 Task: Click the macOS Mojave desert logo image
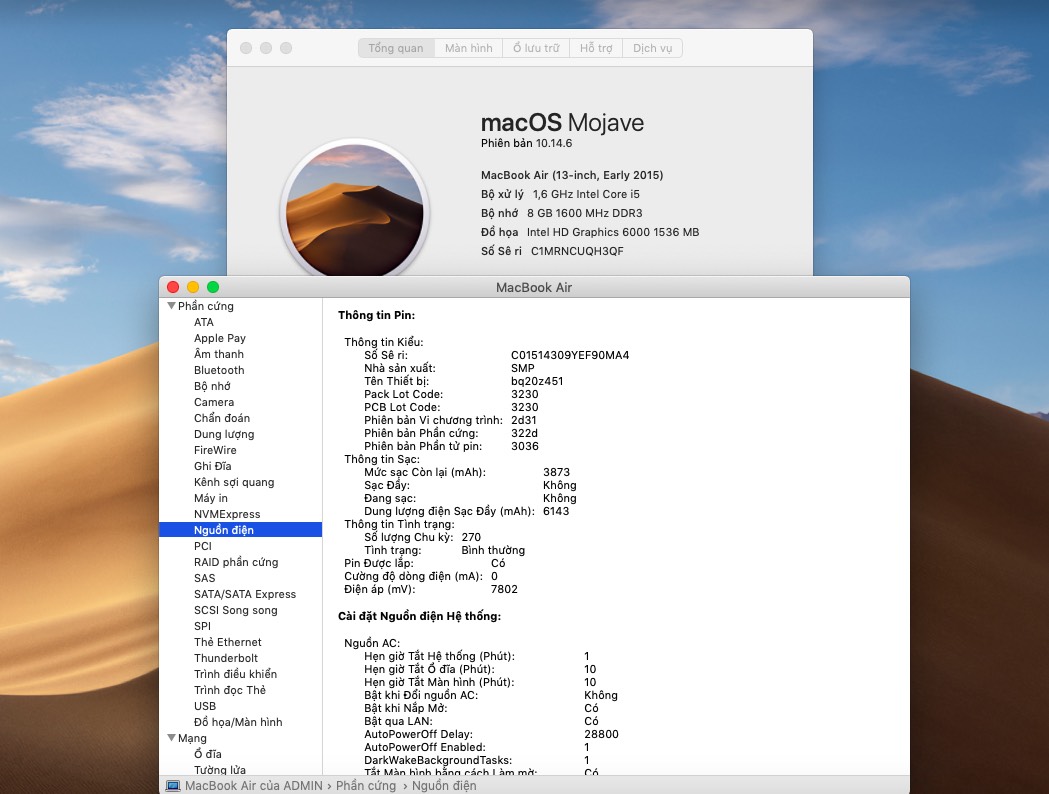355,209
